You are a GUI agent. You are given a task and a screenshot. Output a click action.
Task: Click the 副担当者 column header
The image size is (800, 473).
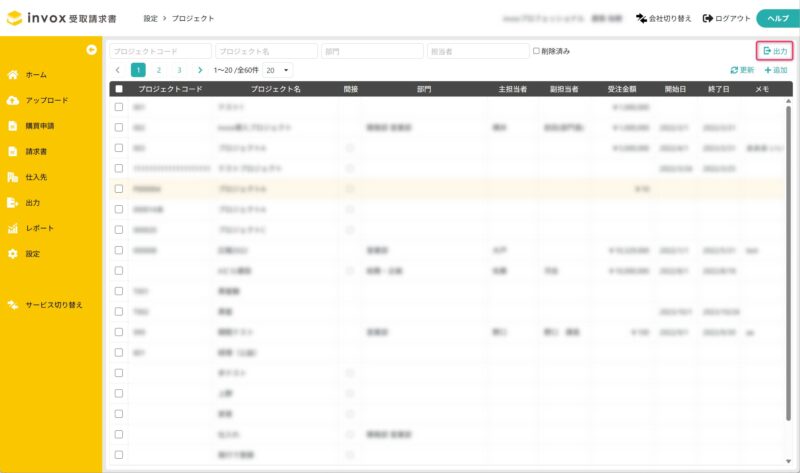(564, 89)
